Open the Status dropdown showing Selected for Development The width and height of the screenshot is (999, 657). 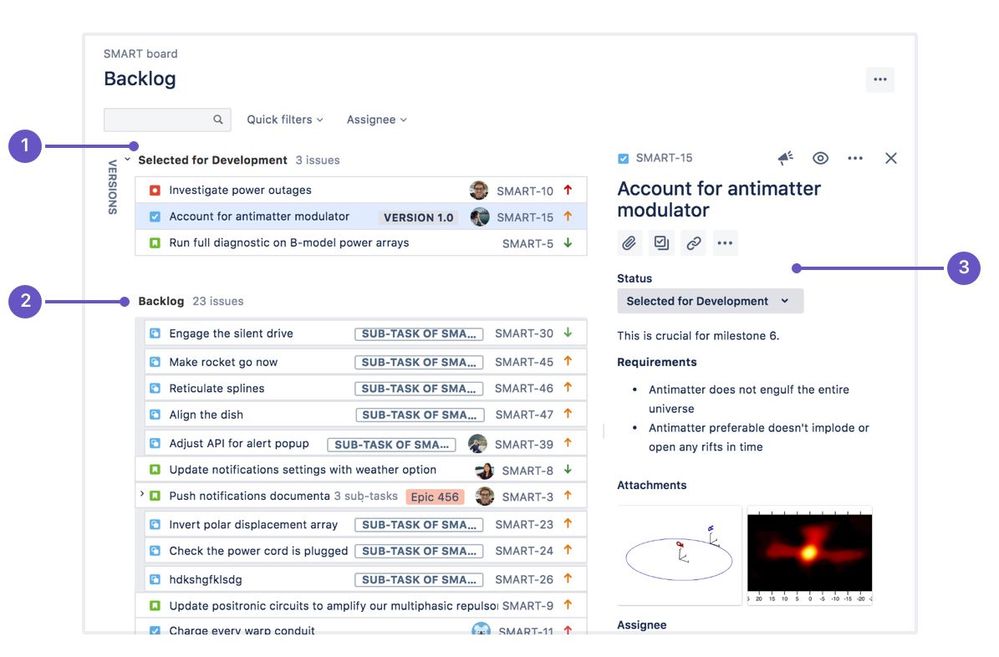point(710,300)
